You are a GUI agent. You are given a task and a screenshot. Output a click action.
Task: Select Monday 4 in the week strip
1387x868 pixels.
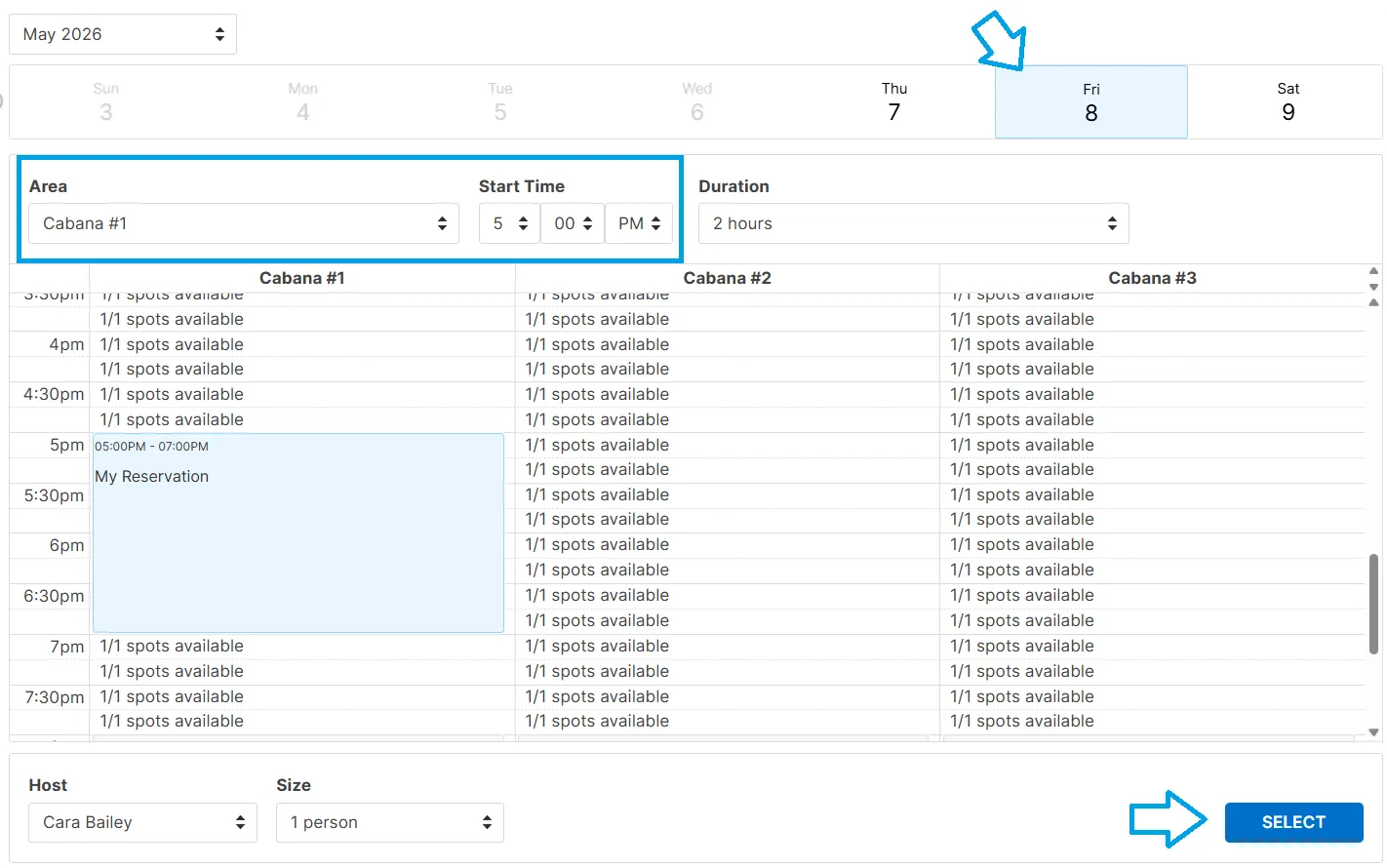[303, 102]
